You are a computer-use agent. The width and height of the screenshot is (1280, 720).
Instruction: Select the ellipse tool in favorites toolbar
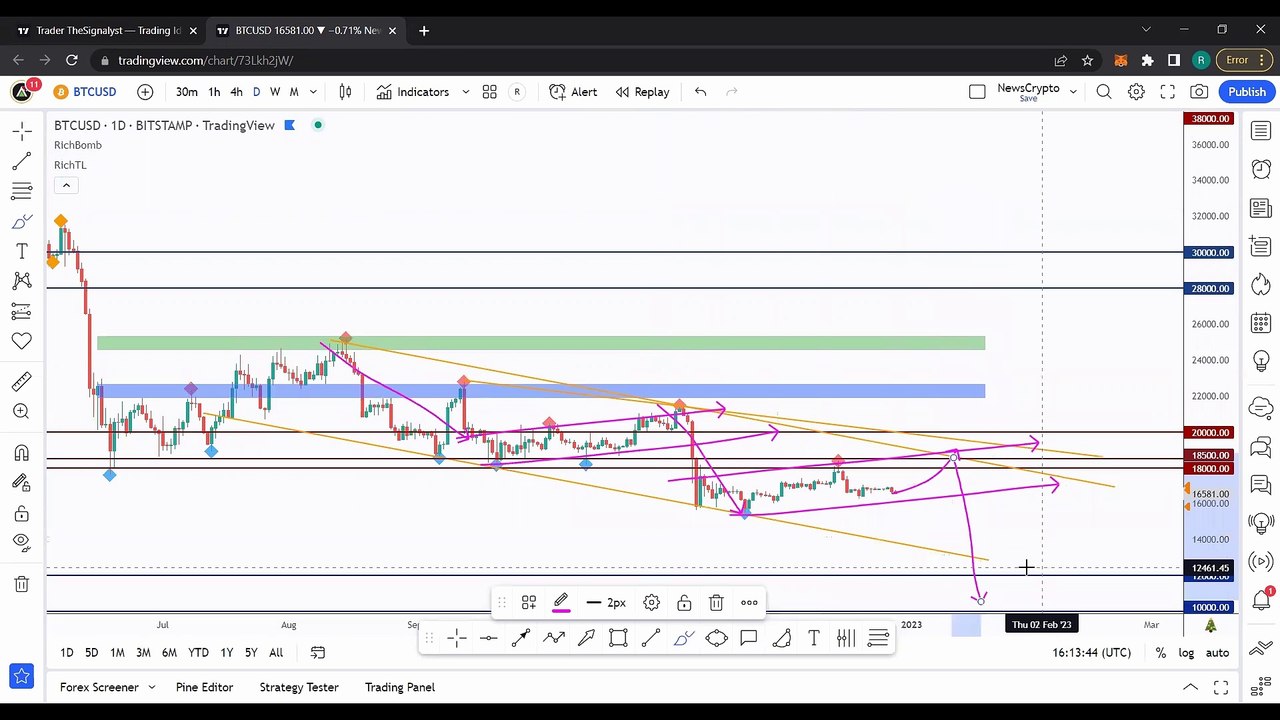click(716, 638)
